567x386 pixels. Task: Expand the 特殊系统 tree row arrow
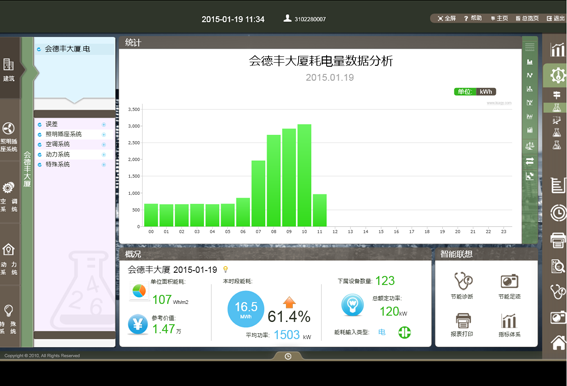(x=104, y=165)
